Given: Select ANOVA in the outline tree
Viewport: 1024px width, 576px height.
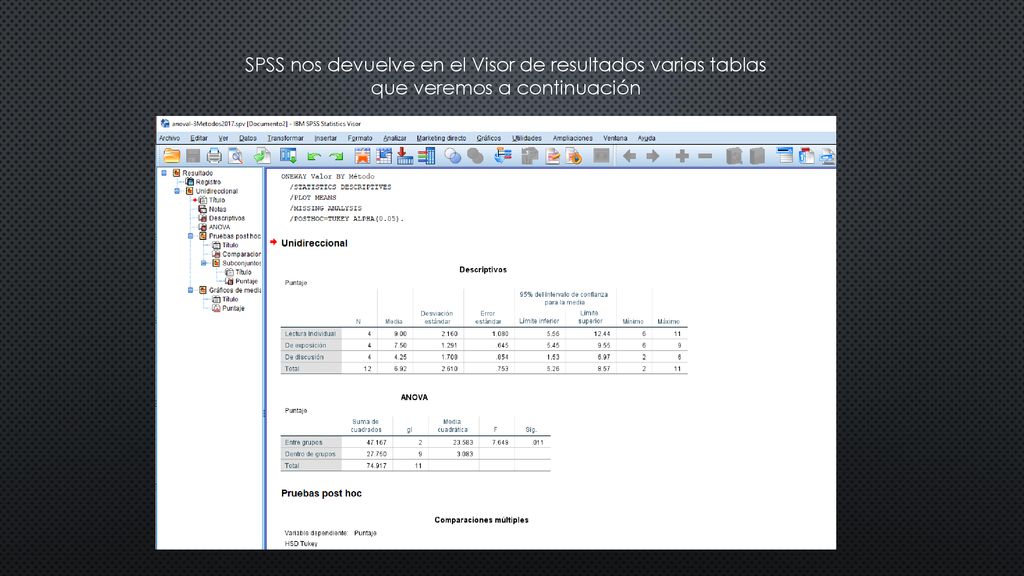Looking at the screenshot, I should coord(219,227).
